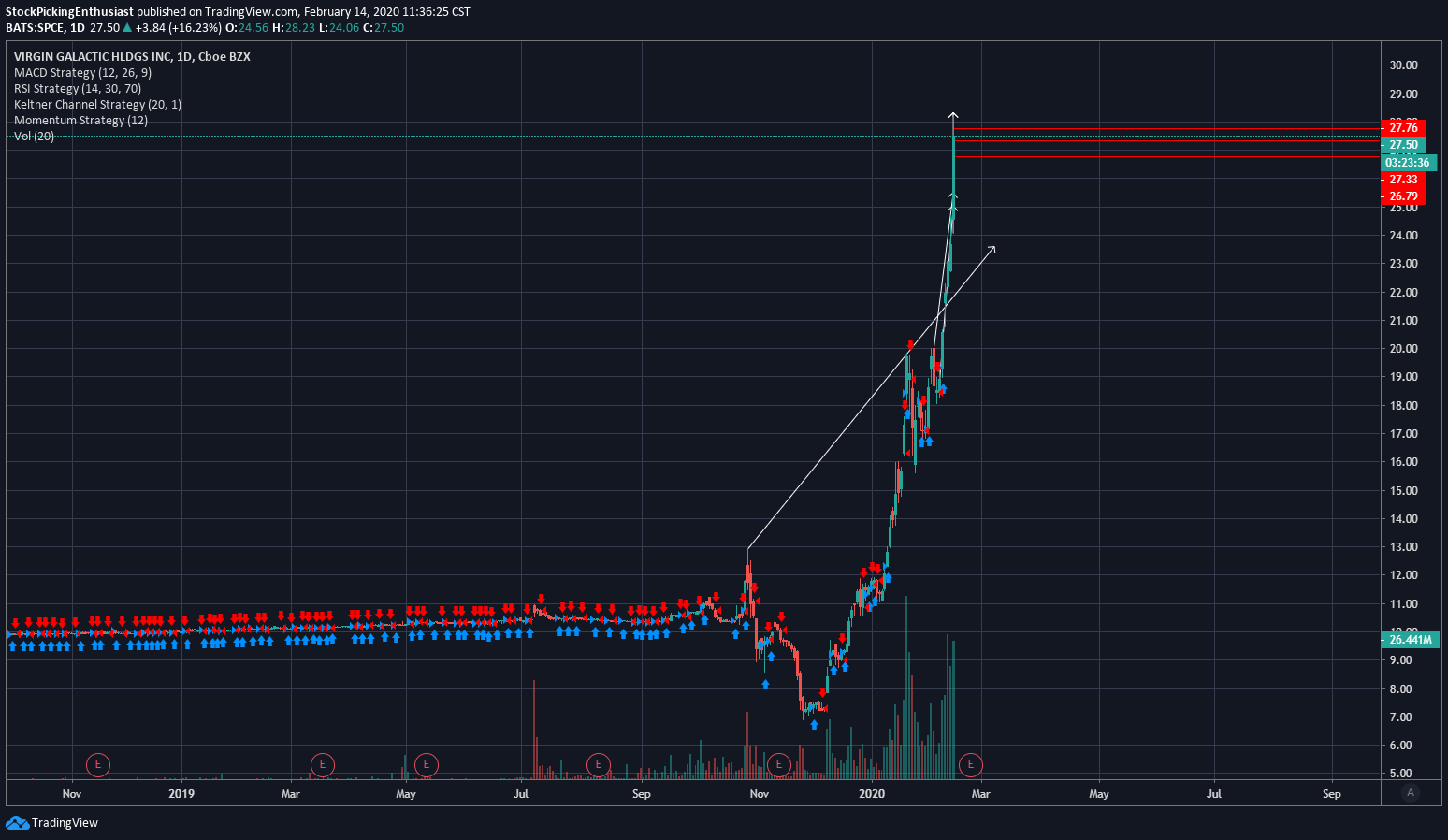Select the 'Momentum Strategy (12)' legend entry
The image size is (1448, 840).
tap(80, 120)
